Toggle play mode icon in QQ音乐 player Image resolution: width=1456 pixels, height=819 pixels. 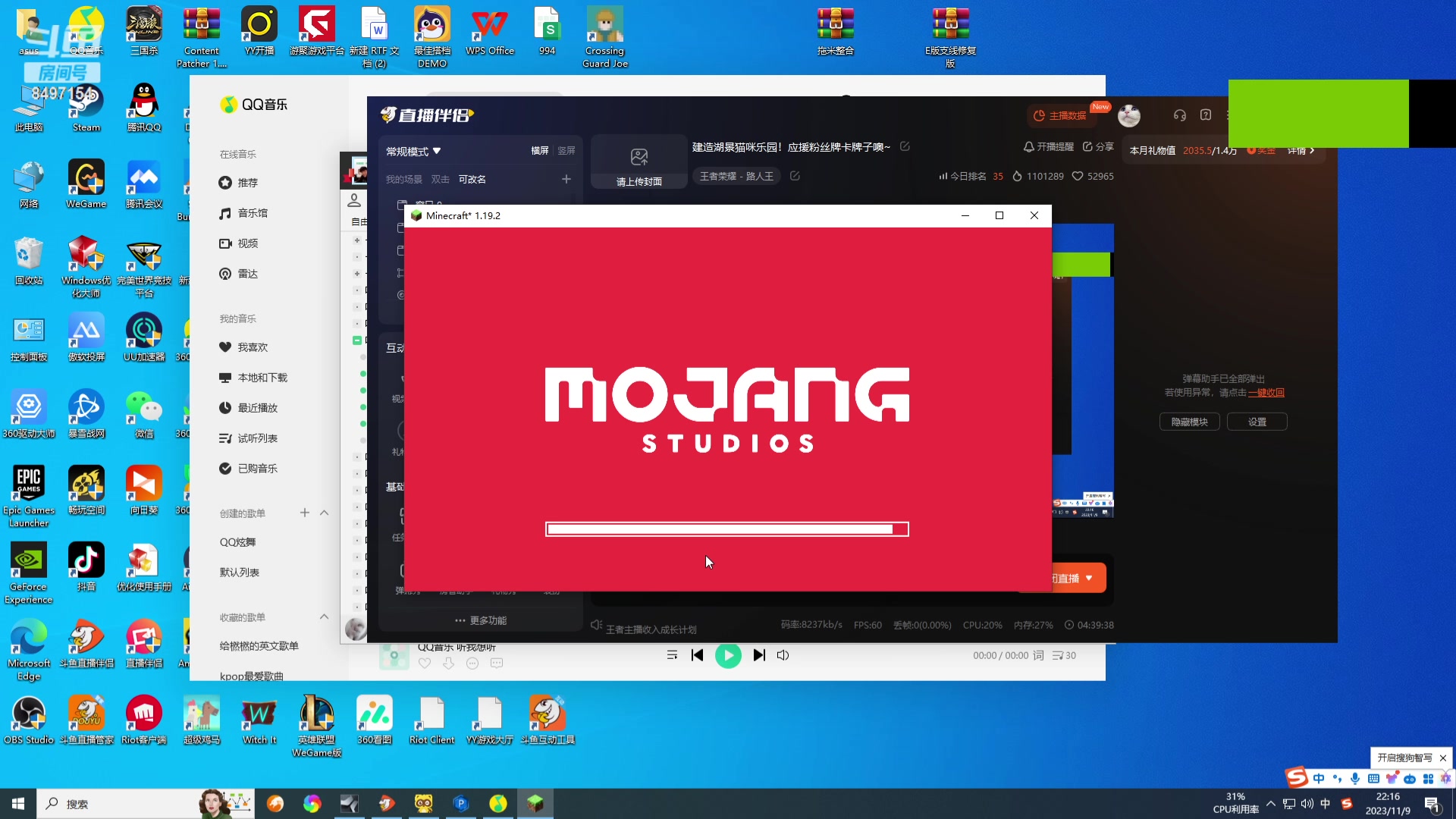point(672,655)
